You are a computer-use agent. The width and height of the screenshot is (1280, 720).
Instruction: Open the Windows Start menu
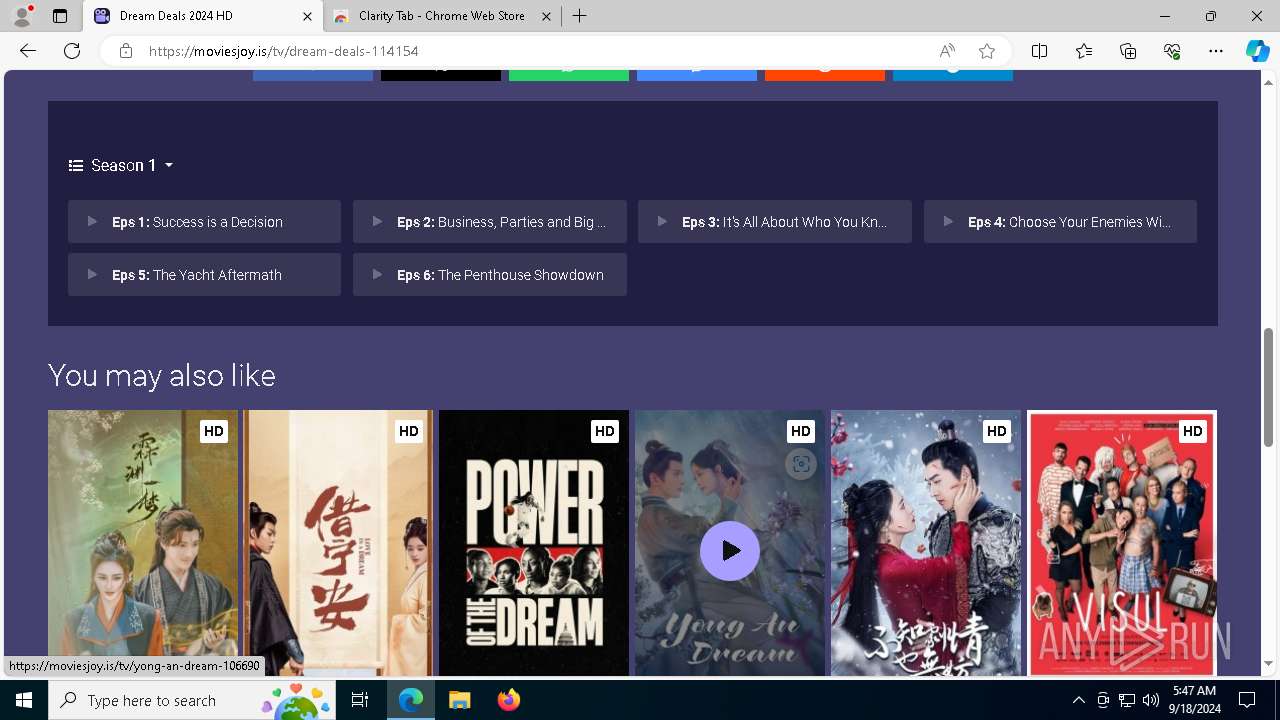24,700
